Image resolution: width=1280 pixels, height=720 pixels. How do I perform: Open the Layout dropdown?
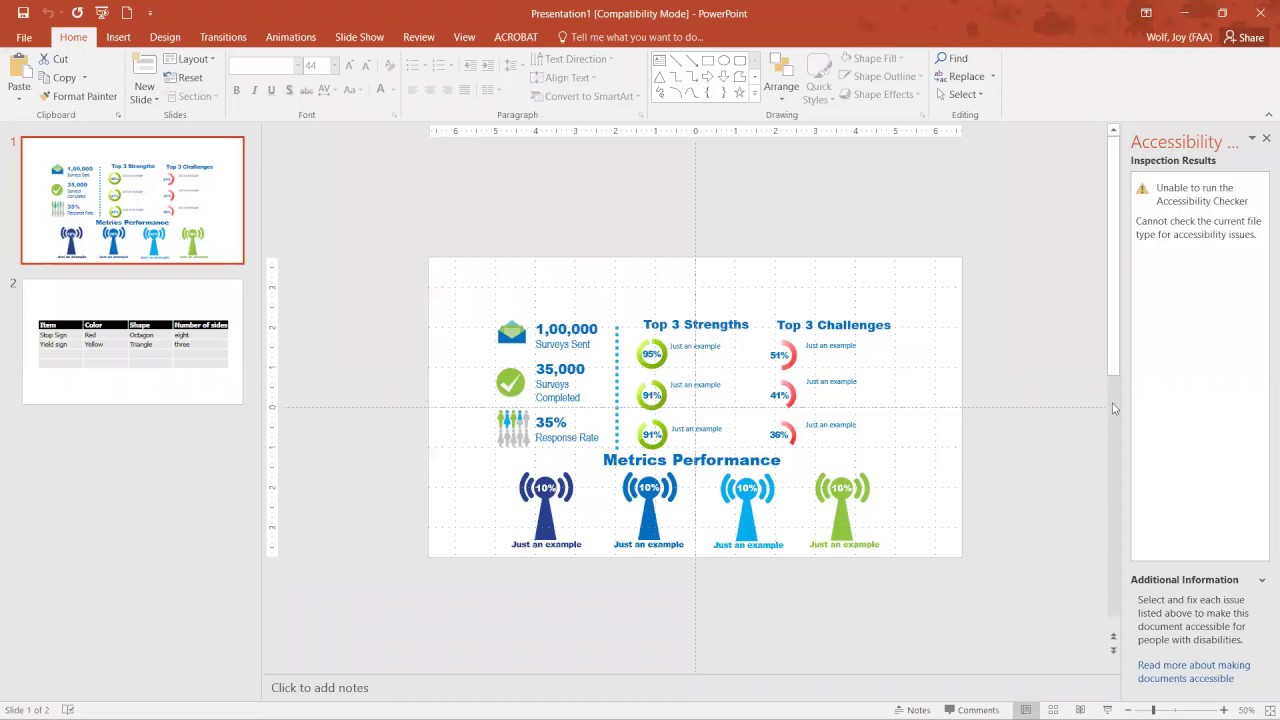point(189,59)
